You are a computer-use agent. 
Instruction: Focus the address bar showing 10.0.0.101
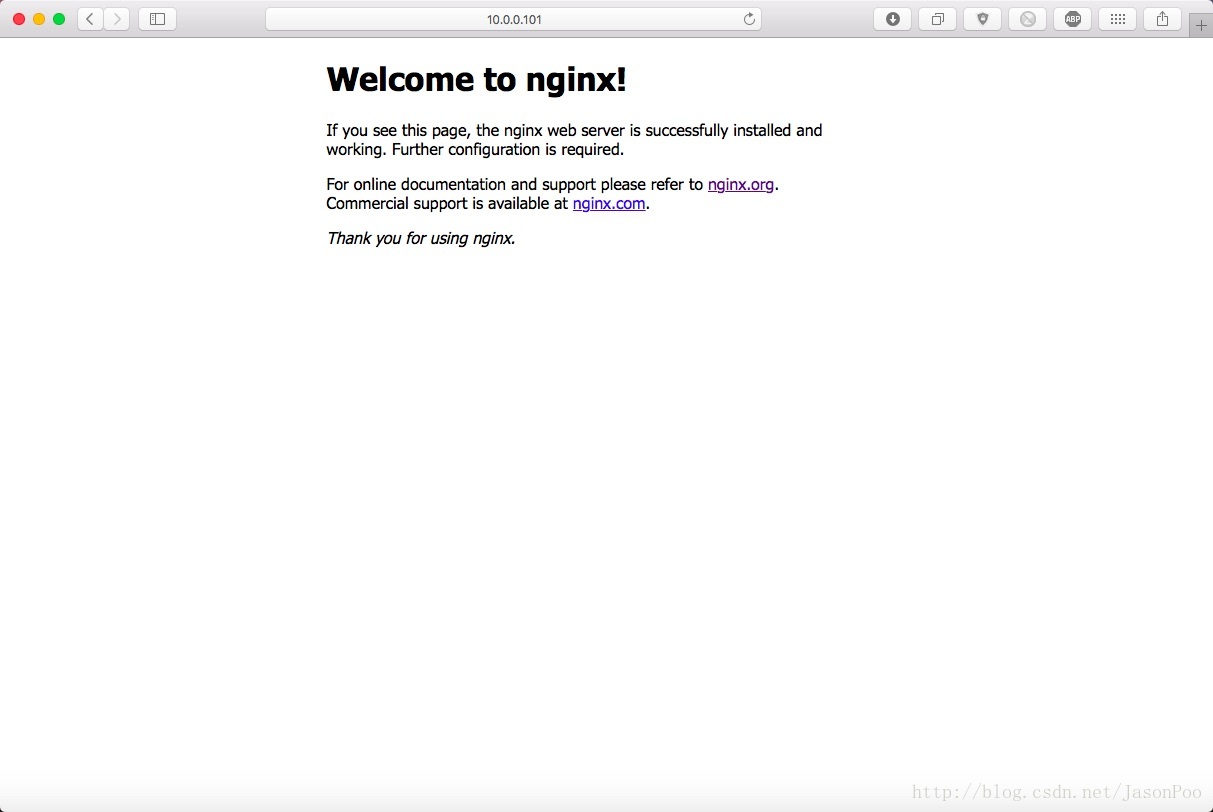coord(513,19)
